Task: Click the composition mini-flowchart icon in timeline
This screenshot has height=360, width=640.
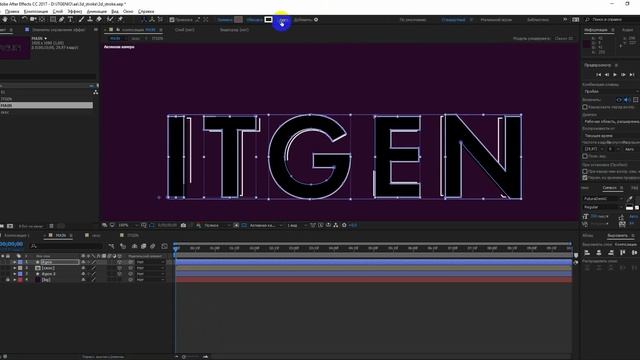Action: (112, 246)
